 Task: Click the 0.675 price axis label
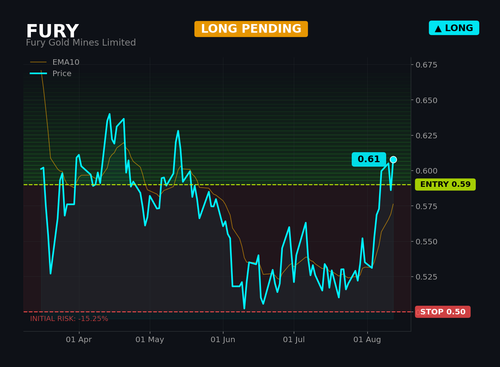click(x=426, y=65)
